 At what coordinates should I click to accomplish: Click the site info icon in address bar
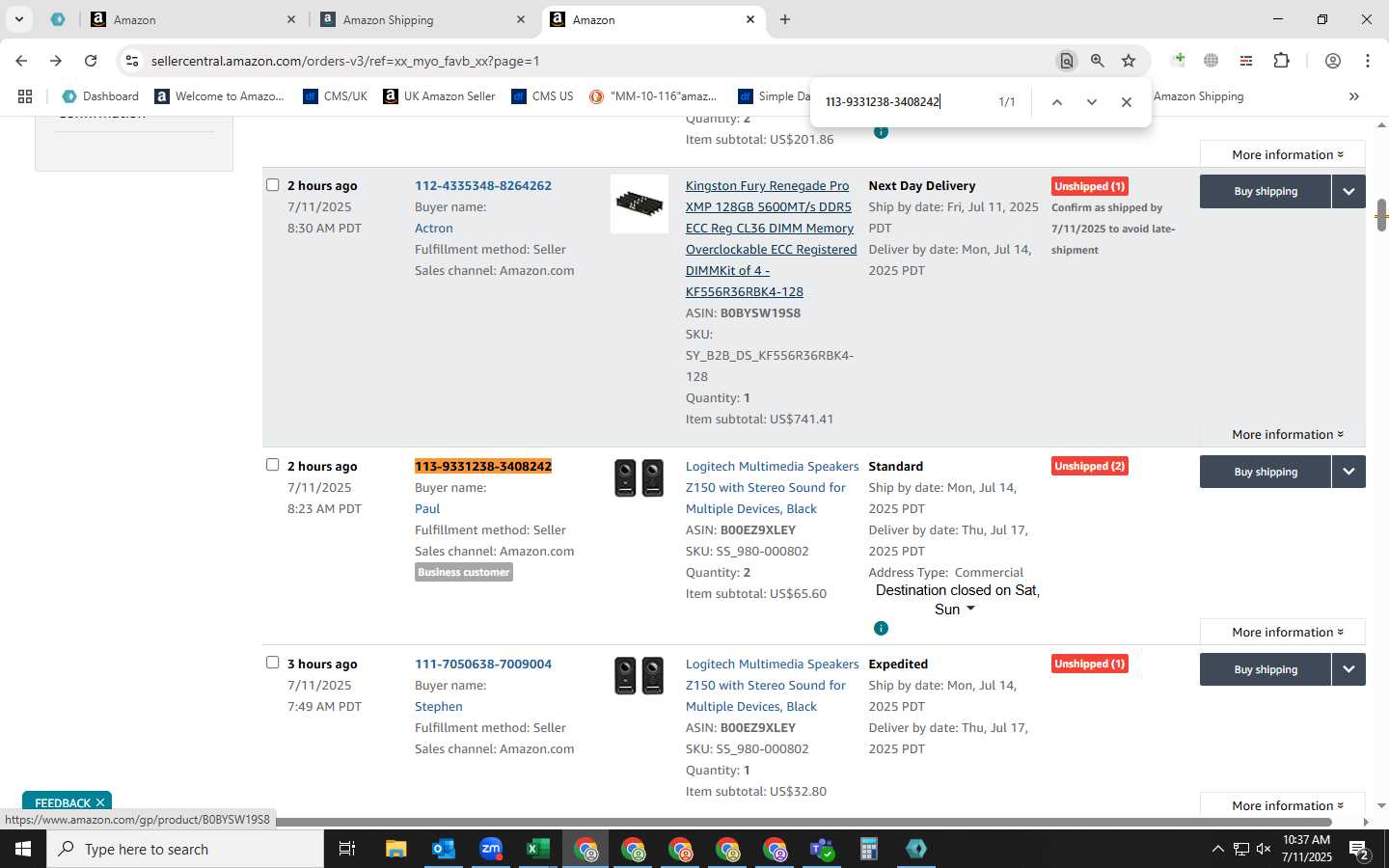point(131,61)
